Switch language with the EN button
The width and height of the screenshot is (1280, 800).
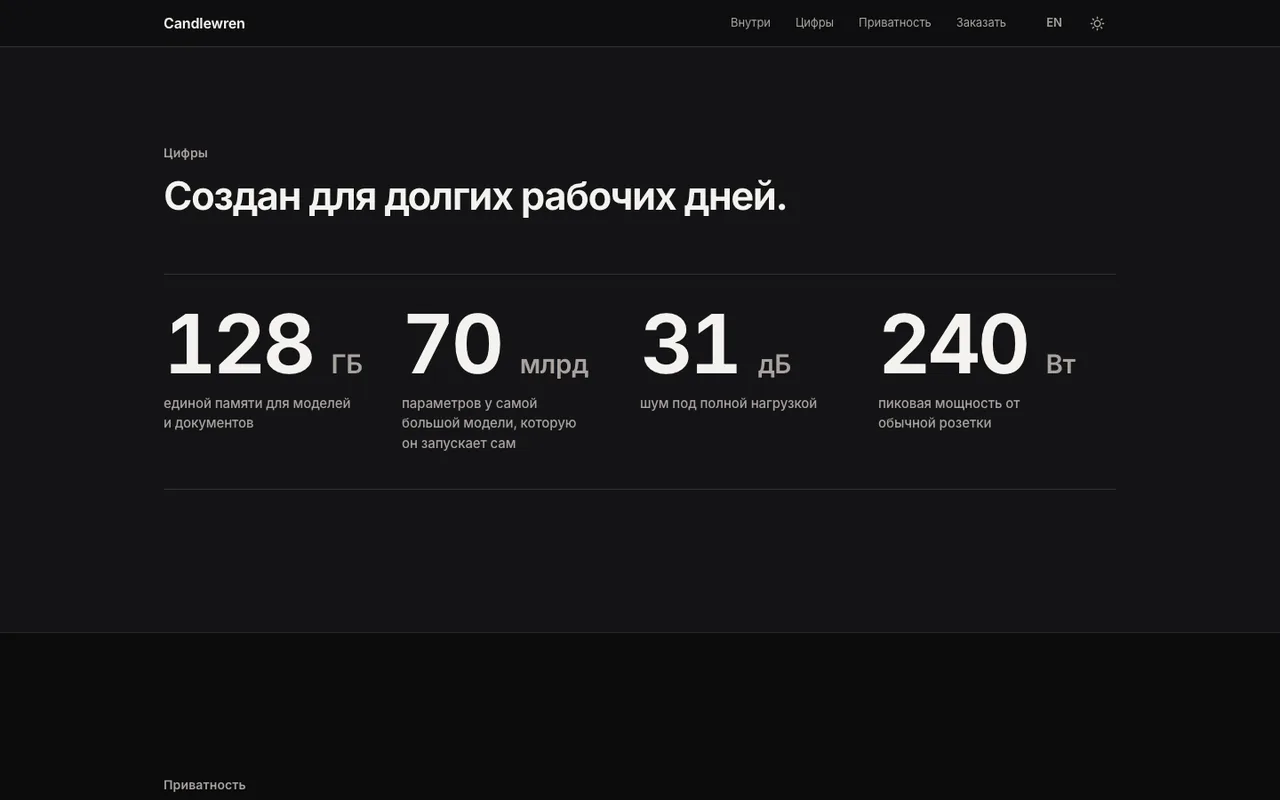[x=1054, y=23]
